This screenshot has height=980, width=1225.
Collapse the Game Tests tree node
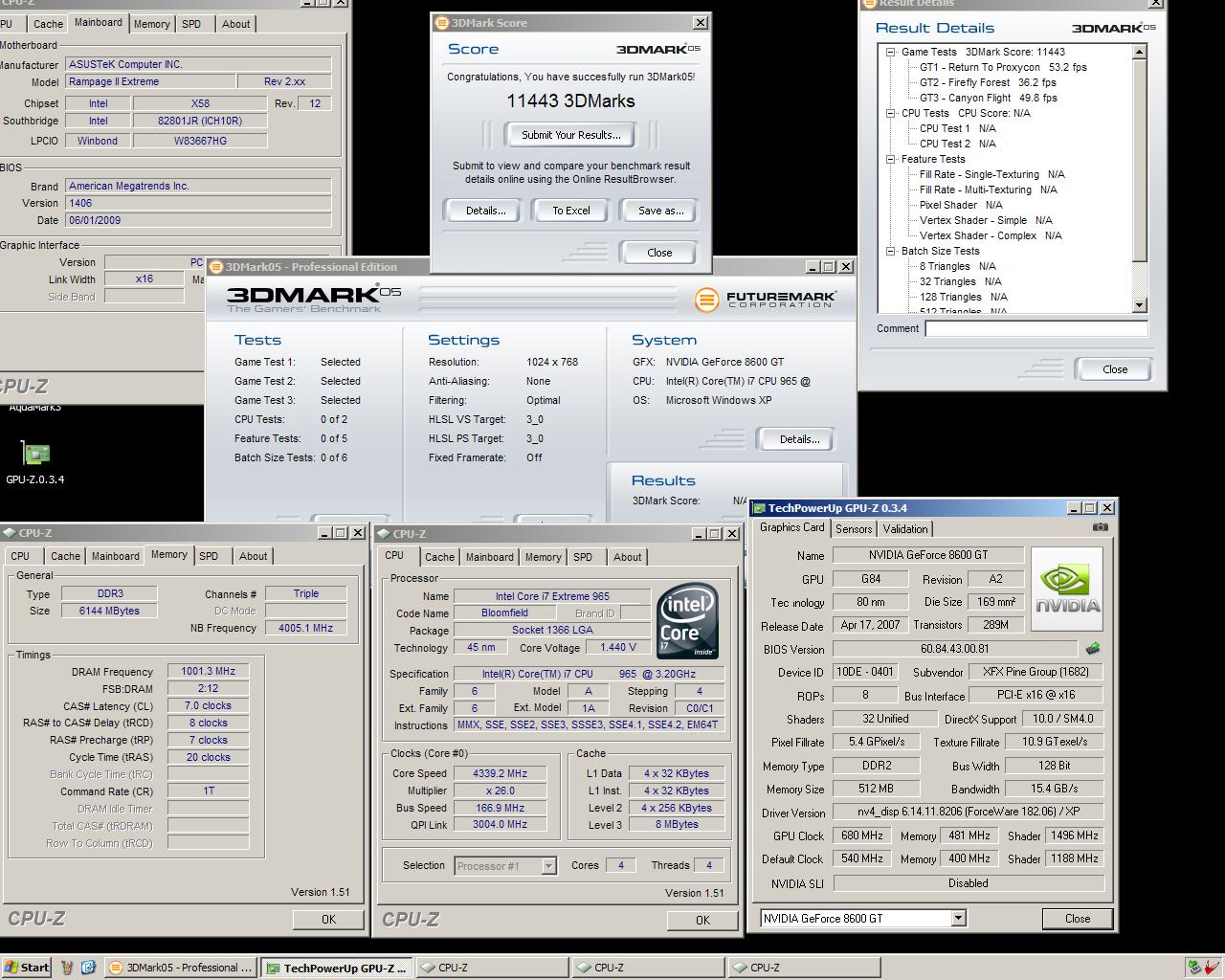pyautogui.click(x=891, y=52)
